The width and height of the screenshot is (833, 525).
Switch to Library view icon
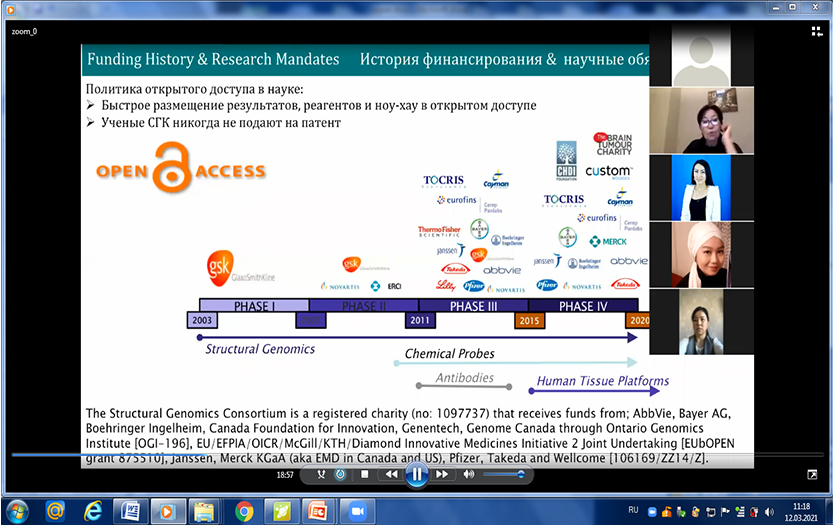[817, 32]
